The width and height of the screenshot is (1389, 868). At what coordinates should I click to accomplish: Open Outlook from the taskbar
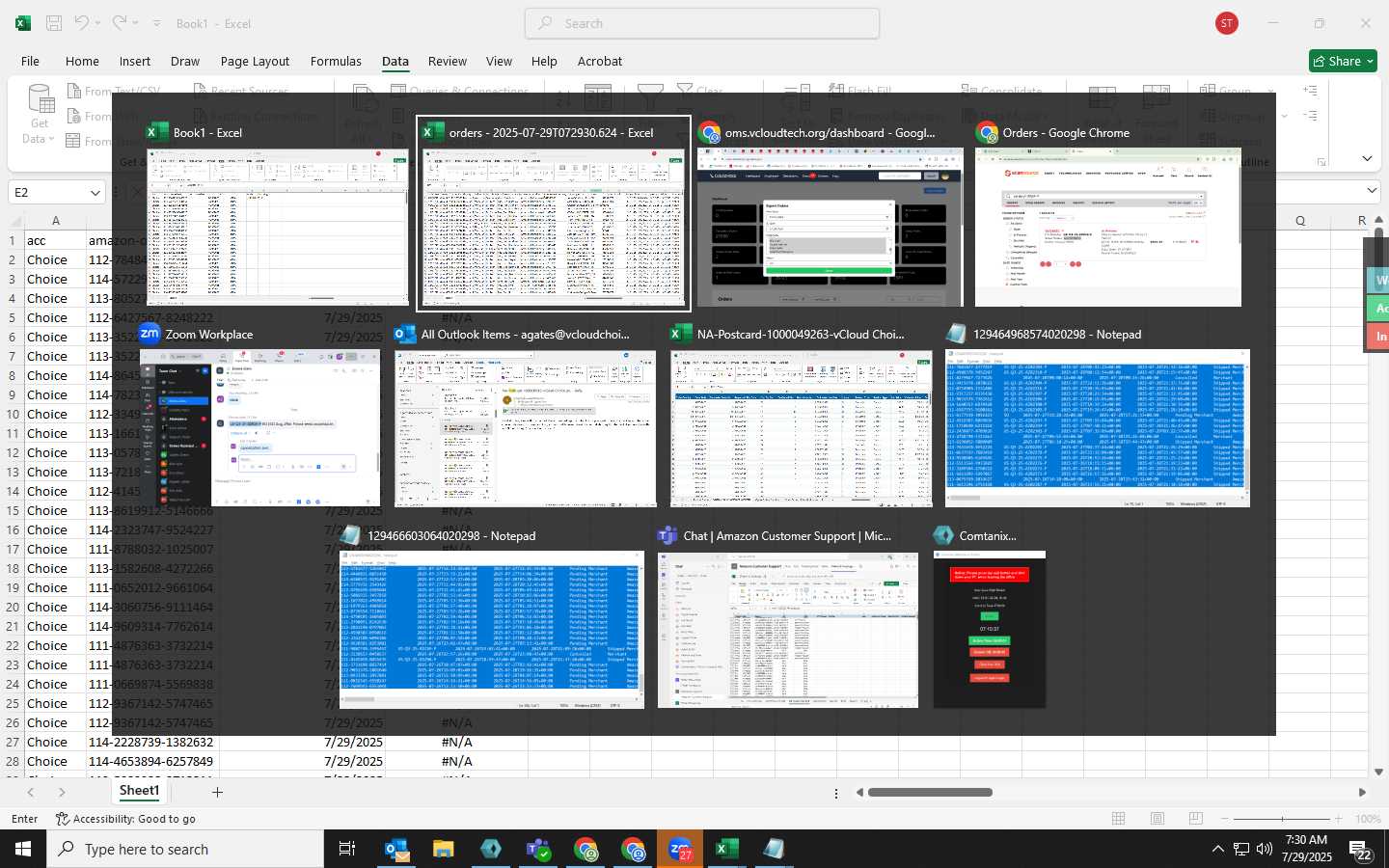pos(396,849)
